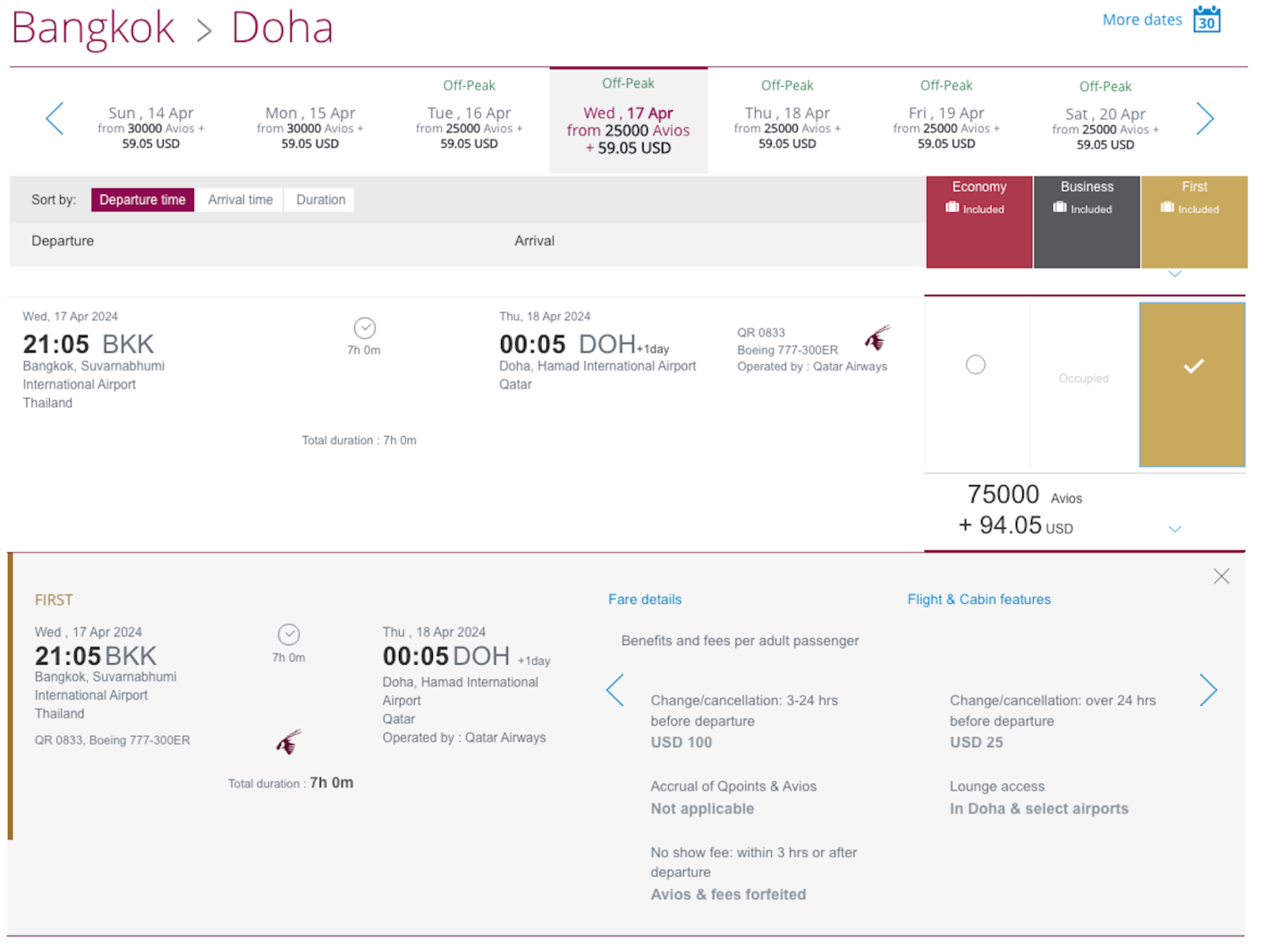The height and width of the screenshot is (945, 1288).
Task: Go to previous dates with left arrow
Action: [55, 118]
